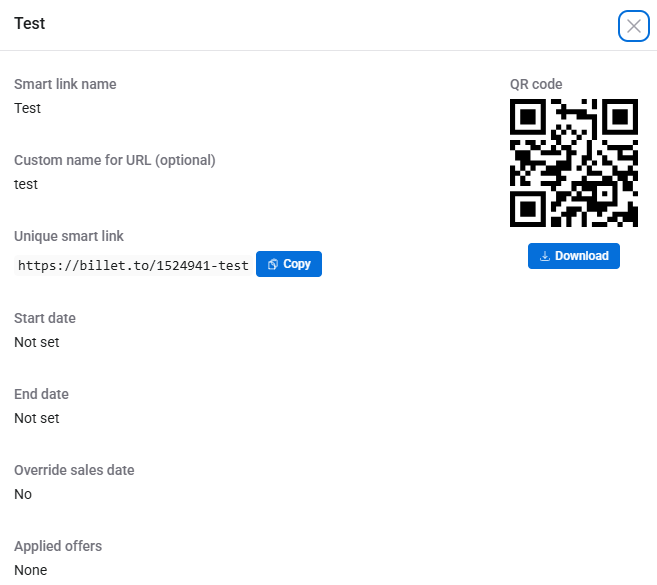Click the "QR code" label

click(536, 84)
